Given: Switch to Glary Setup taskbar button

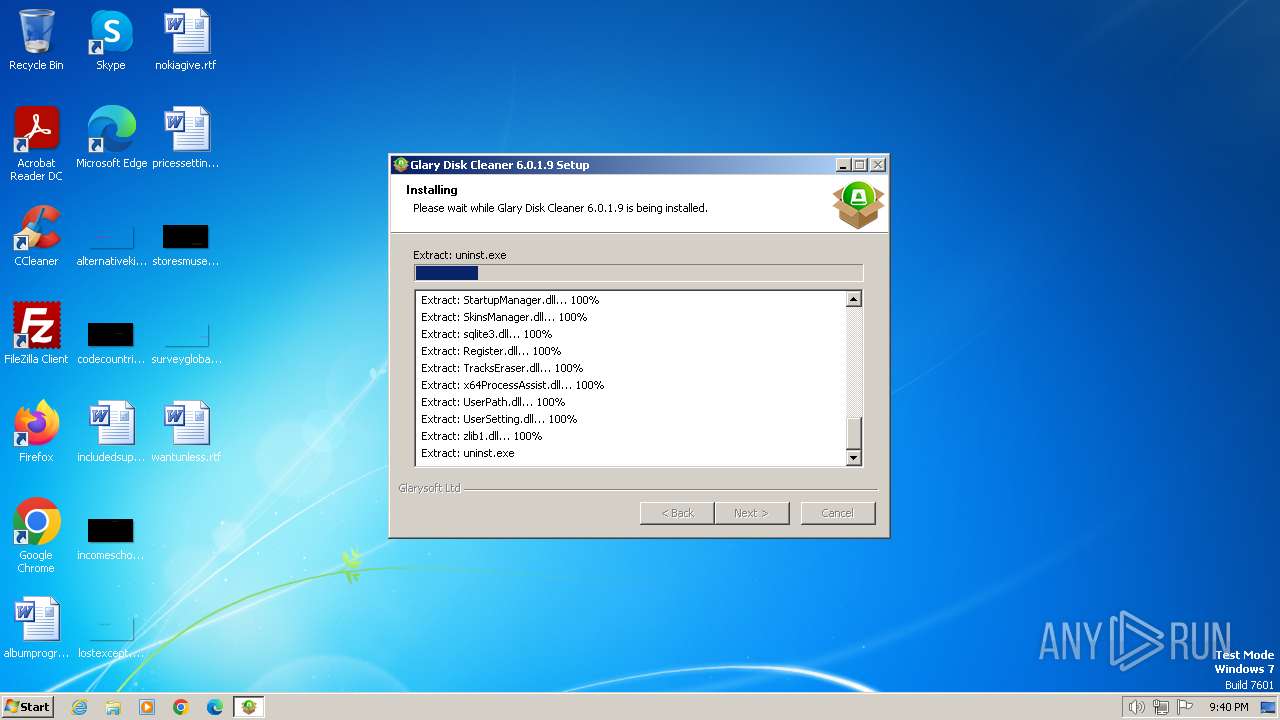Looking at the screenshot, I should (x=249, y=707).
